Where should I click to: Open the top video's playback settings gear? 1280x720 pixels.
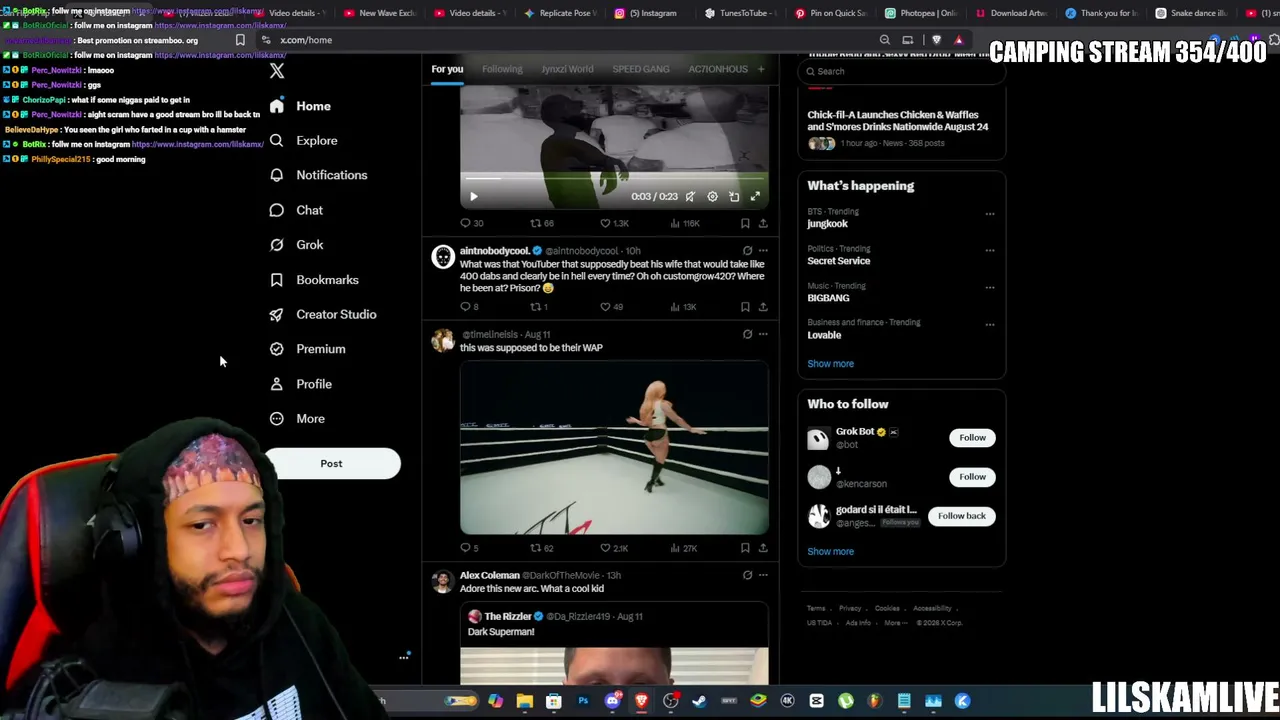[712, 197]
